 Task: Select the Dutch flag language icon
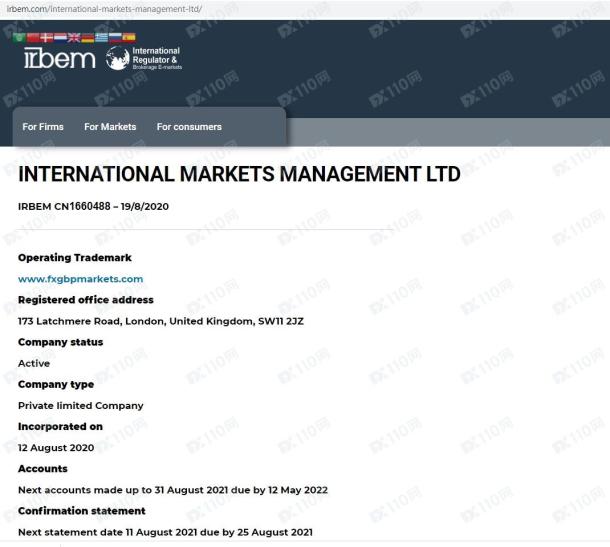coord(60,37)
